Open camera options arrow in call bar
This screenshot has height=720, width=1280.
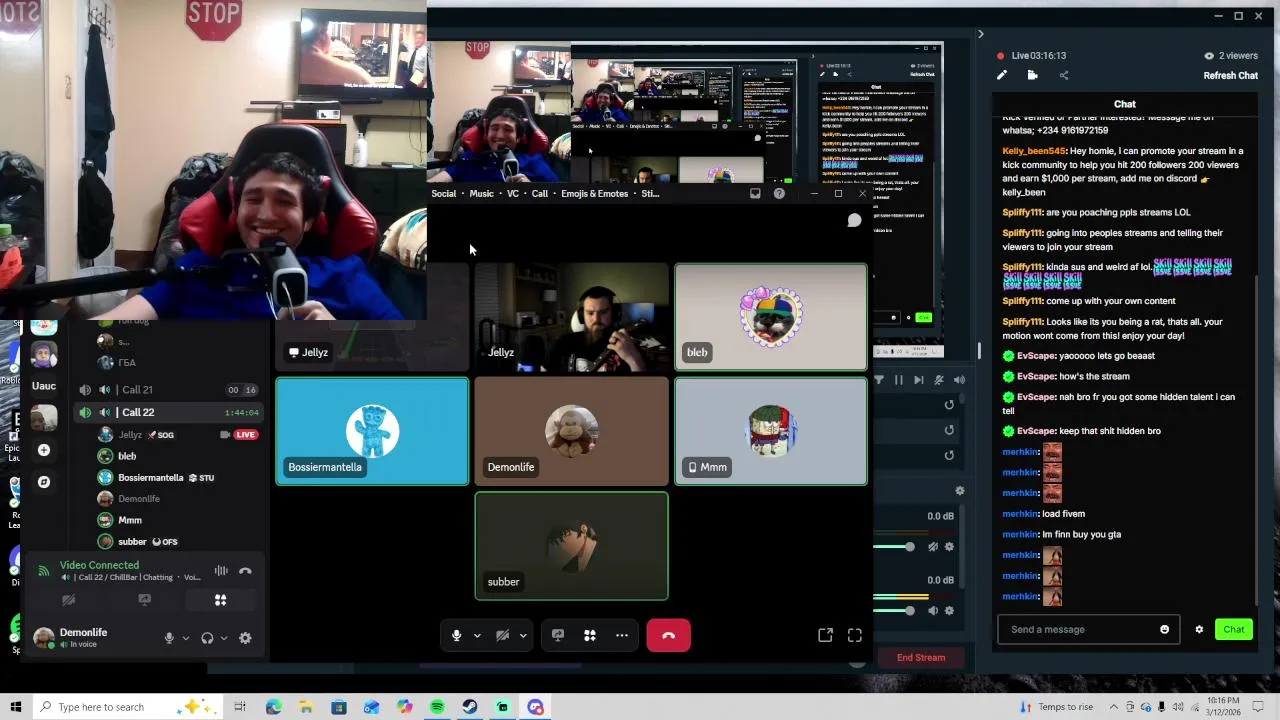[x=523, y=636]
